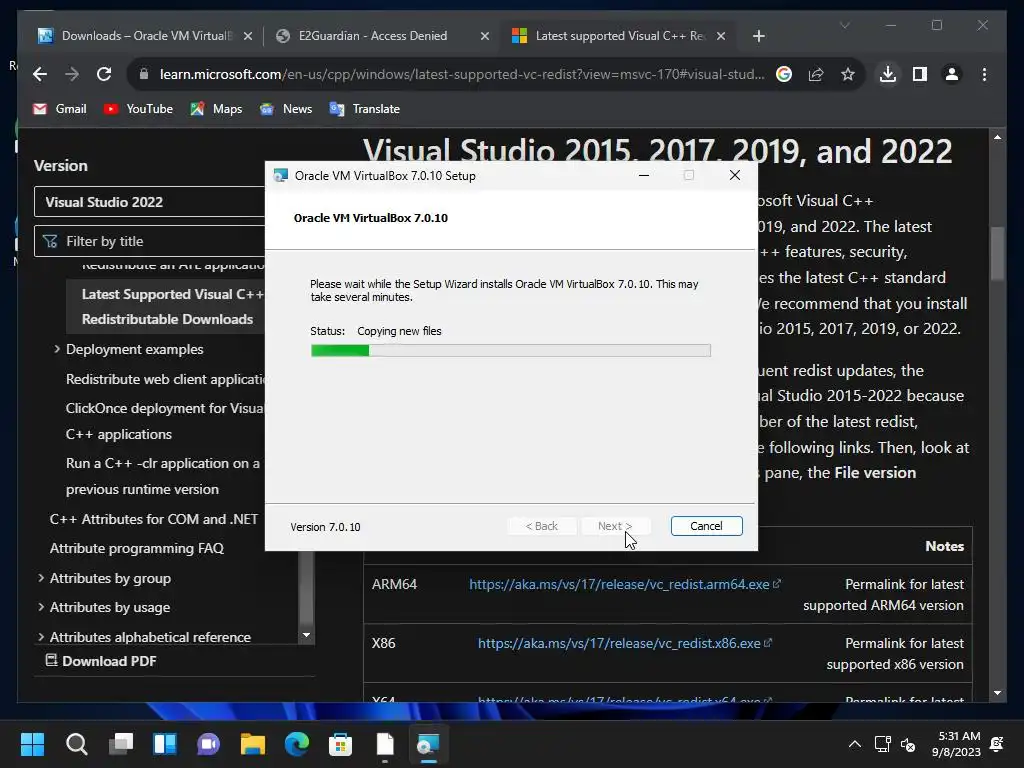This screenshot has height=768, width=1024.
Task: Click the address bar URL field
Action: 461,74
